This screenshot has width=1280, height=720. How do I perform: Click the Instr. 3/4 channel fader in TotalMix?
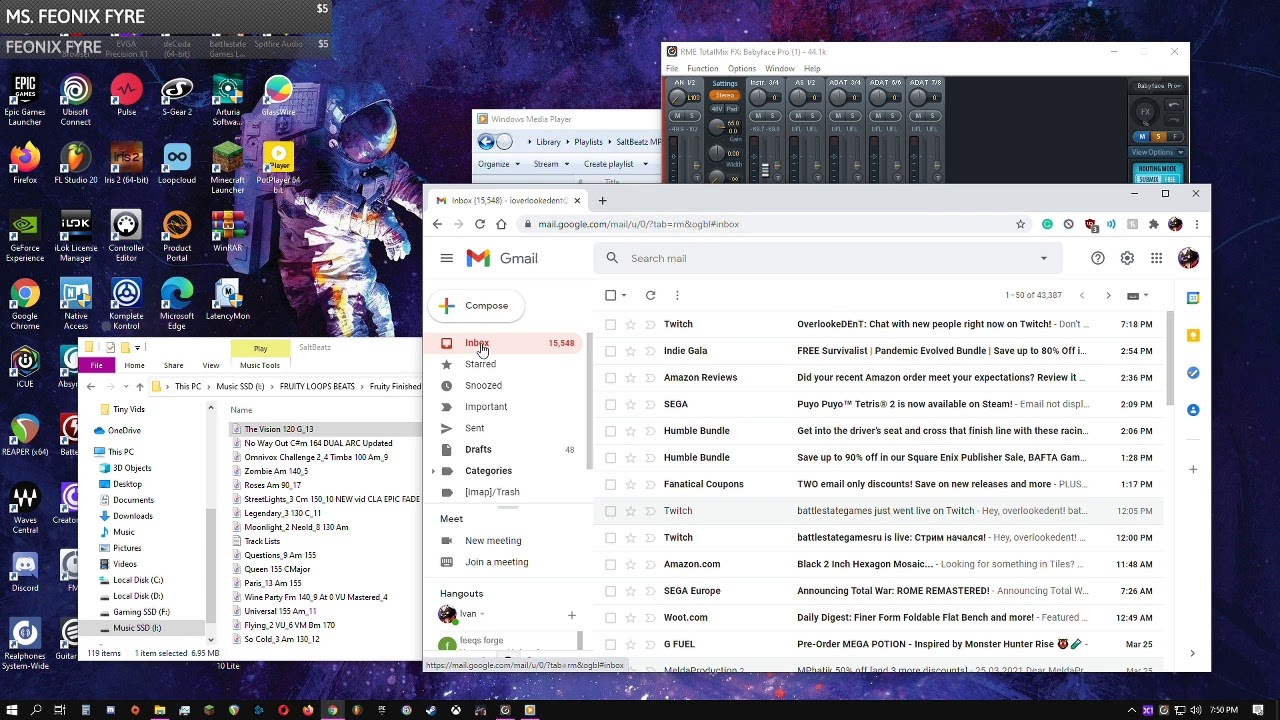point(765,169)
